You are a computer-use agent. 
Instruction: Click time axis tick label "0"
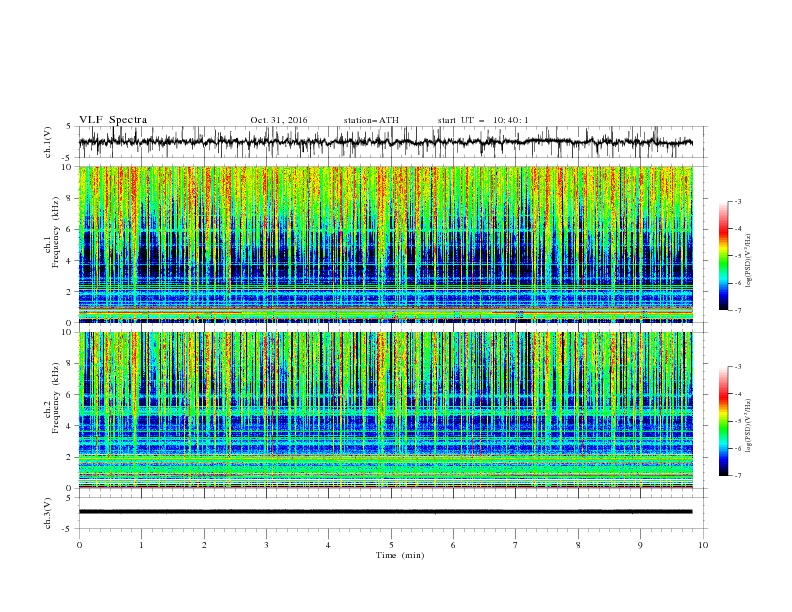click(79, 545)
